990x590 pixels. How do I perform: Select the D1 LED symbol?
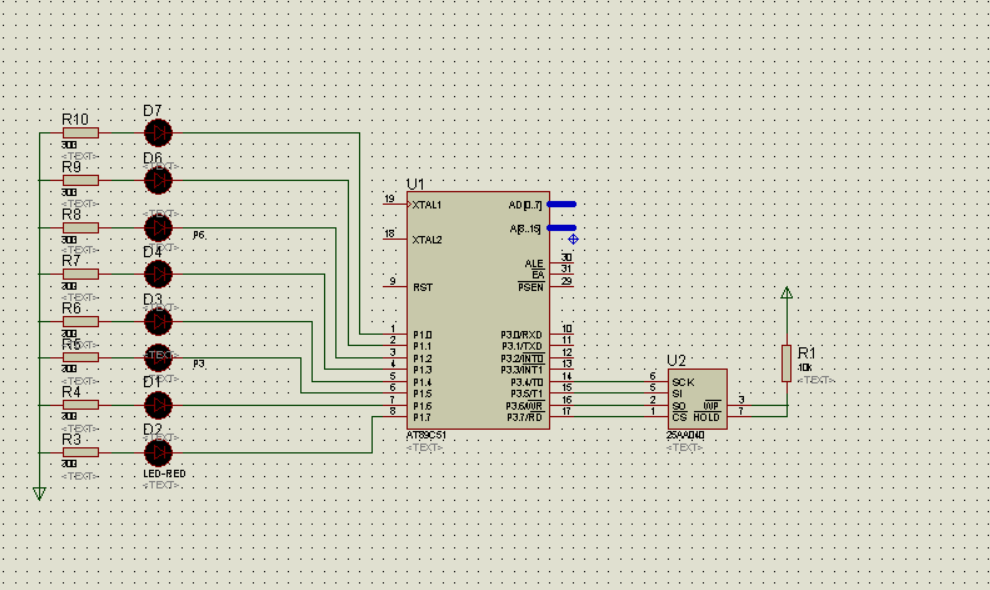[158, 406]
